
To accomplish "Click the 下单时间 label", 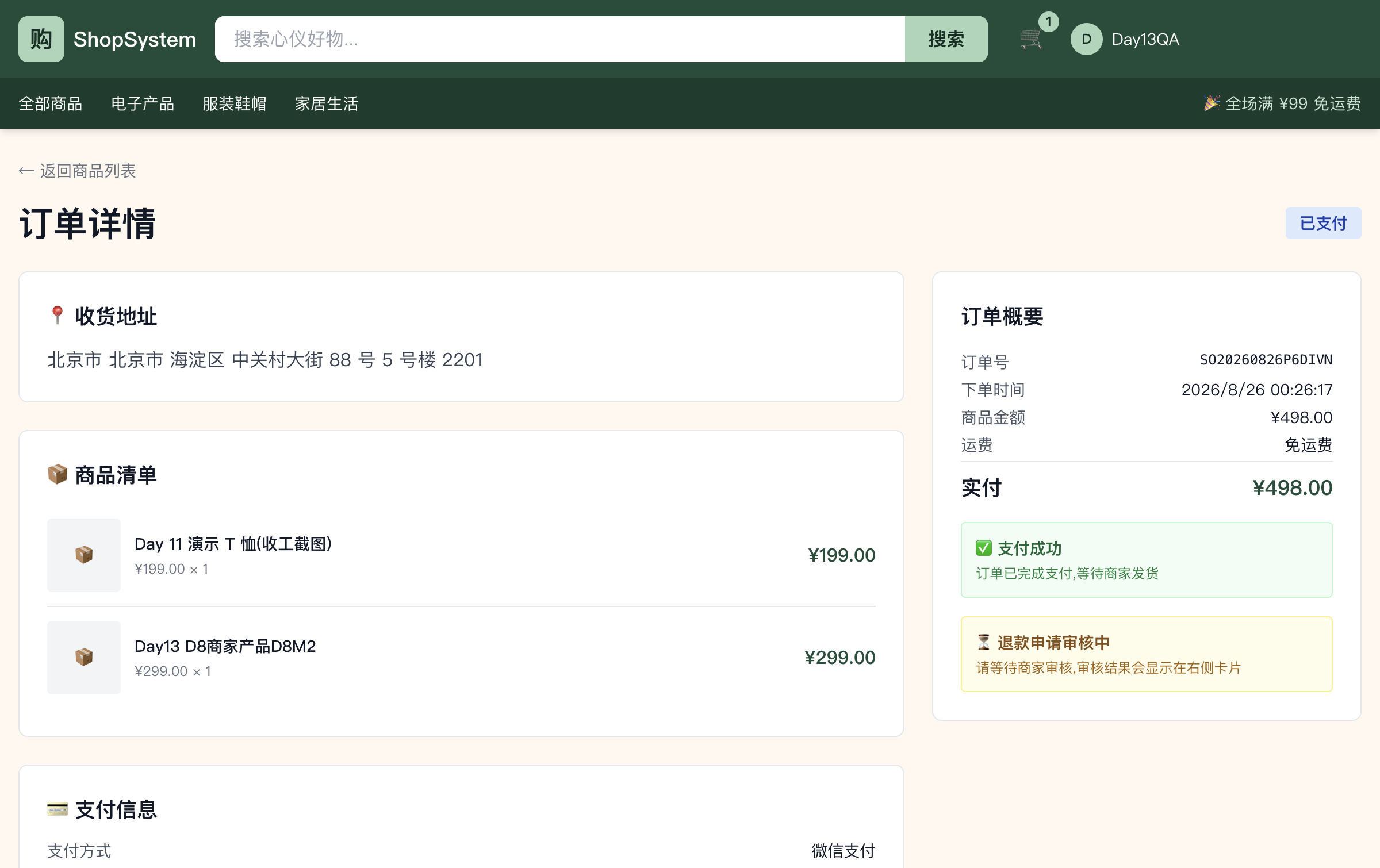I will coord(993,390).
